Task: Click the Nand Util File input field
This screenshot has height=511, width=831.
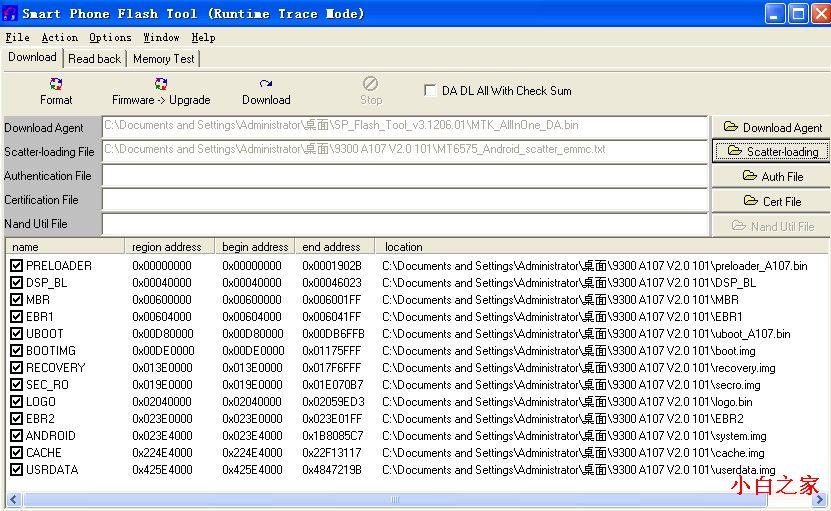Action: point(405,224)
